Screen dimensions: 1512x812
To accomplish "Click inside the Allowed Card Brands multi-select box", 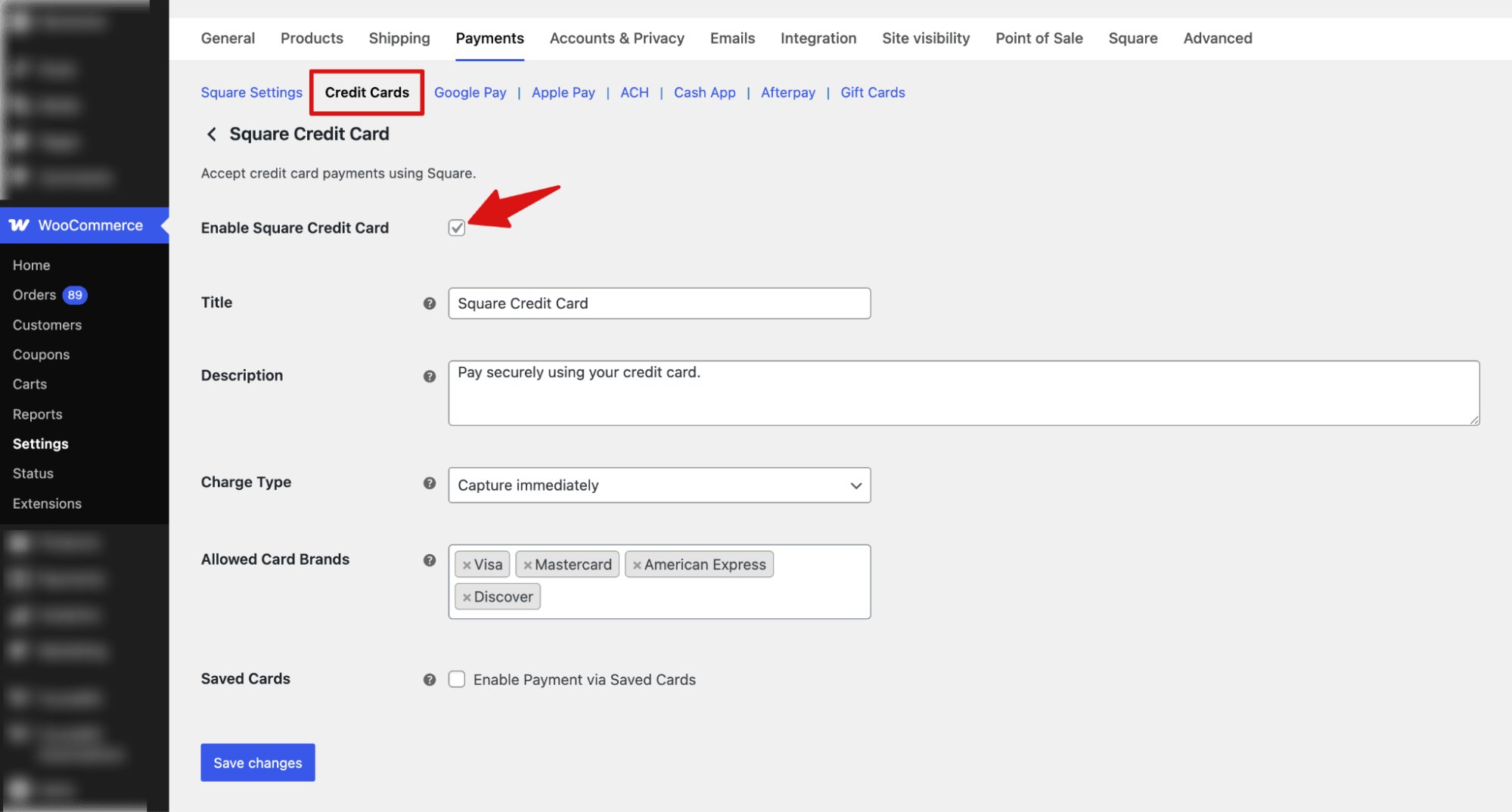I will pos(660,581).
